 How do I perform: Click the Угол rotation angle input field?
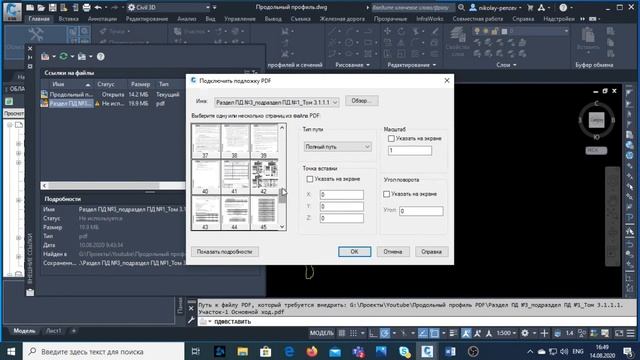coord(421,211)
